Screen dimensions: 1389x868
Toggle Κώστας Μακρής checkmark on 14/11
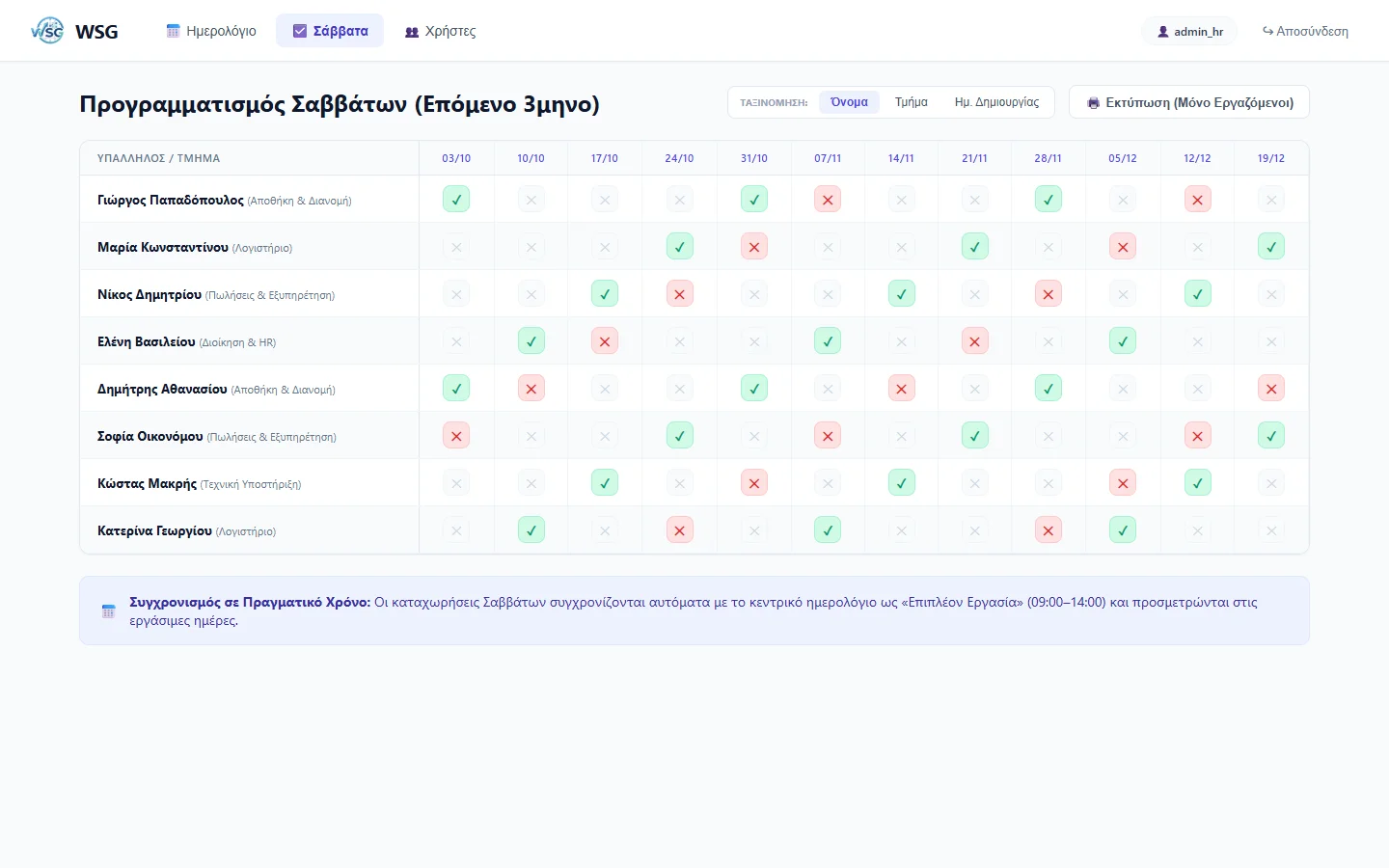pyautogui.click(x=902, y=483)
